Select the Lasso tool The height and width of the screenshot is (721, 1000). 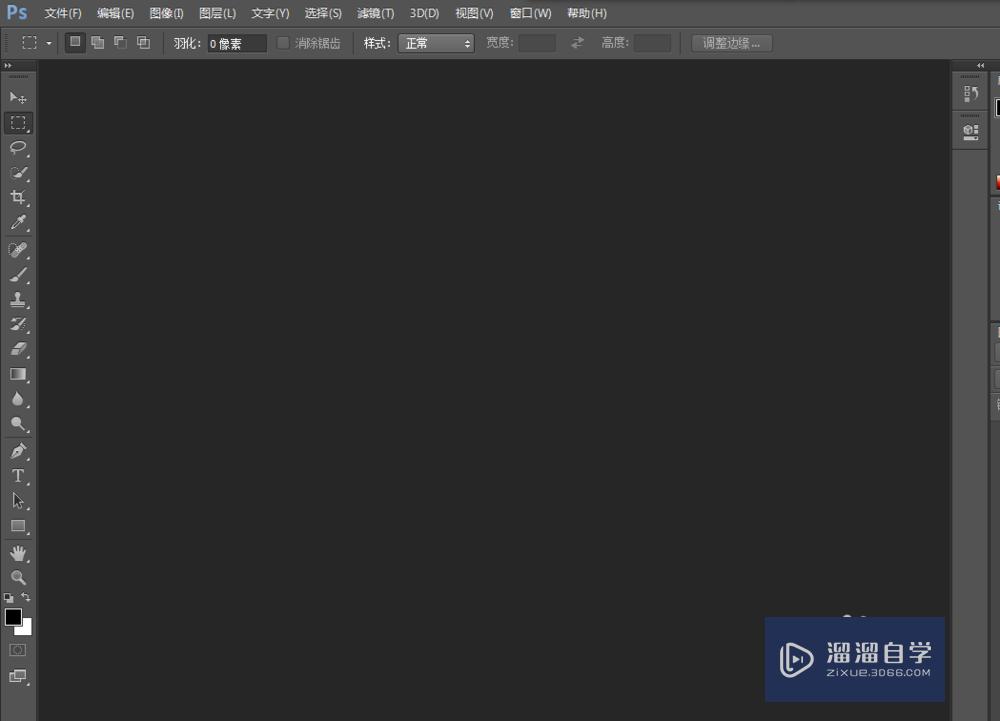17,148
